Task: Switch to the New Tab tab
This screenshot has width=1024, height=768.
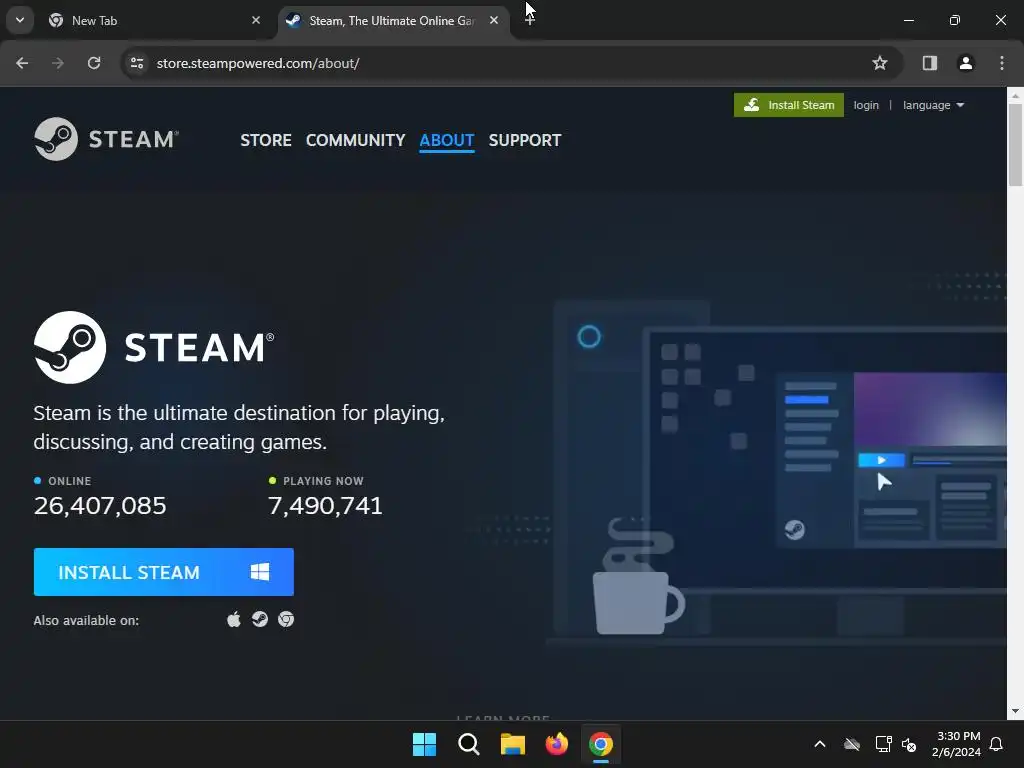Action: click(155, 21)
